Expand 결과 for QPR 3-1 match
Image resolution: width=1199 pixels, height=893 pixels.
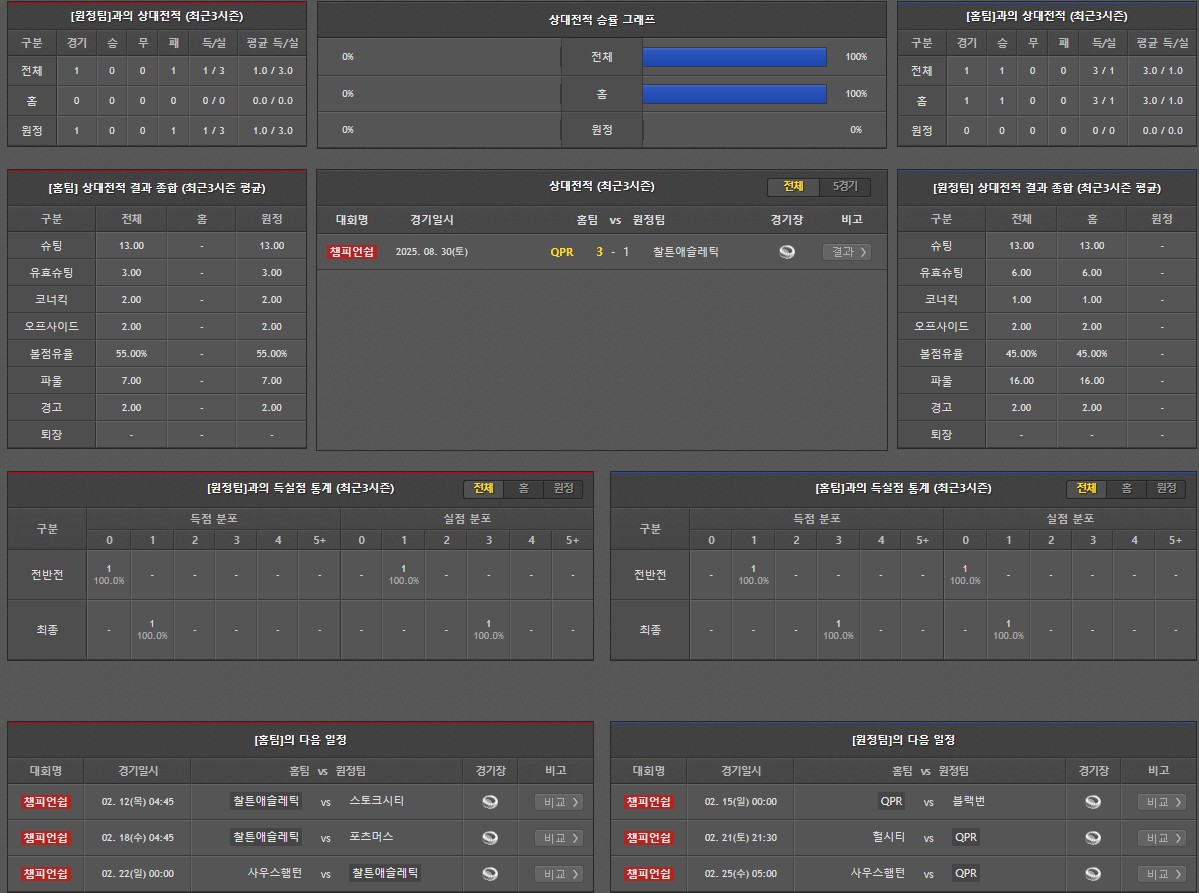click(846, 252)
